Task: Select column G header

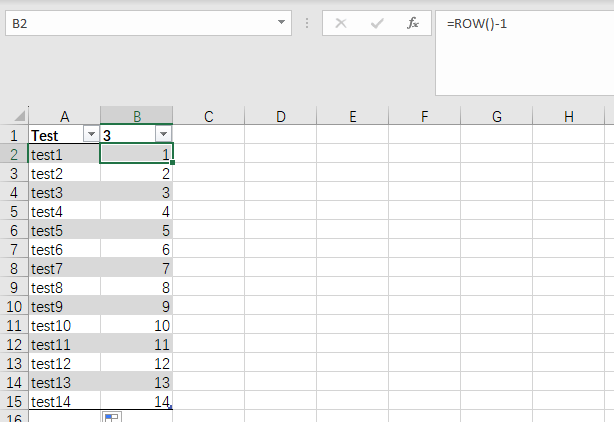Action: coord(497,116)
